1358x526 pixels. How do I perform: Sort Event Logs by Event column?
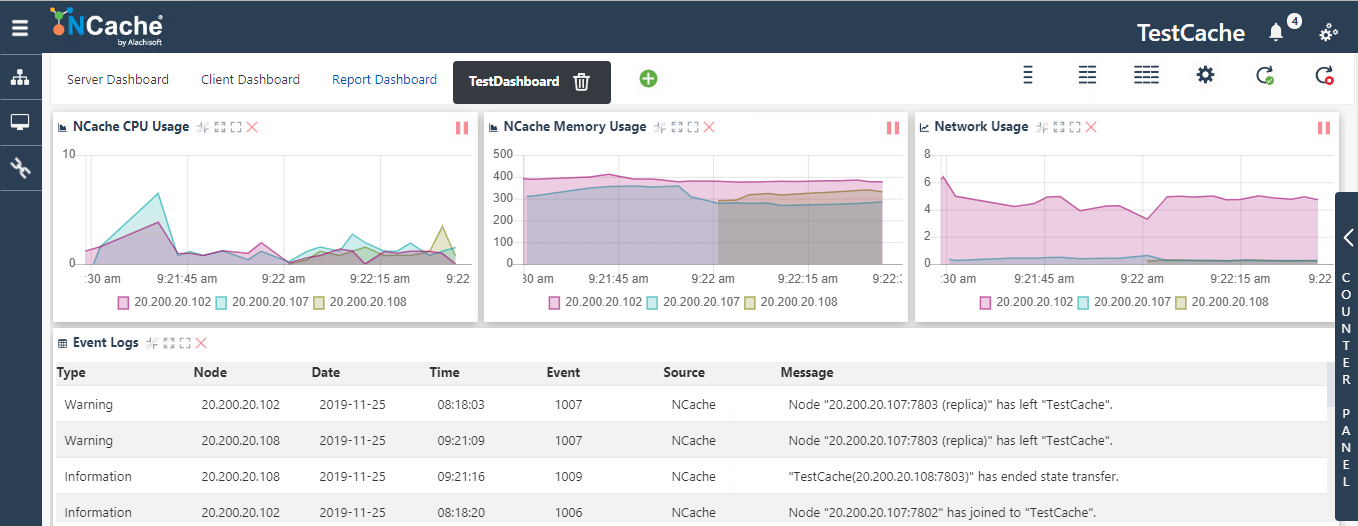click(x=563, y=373)
